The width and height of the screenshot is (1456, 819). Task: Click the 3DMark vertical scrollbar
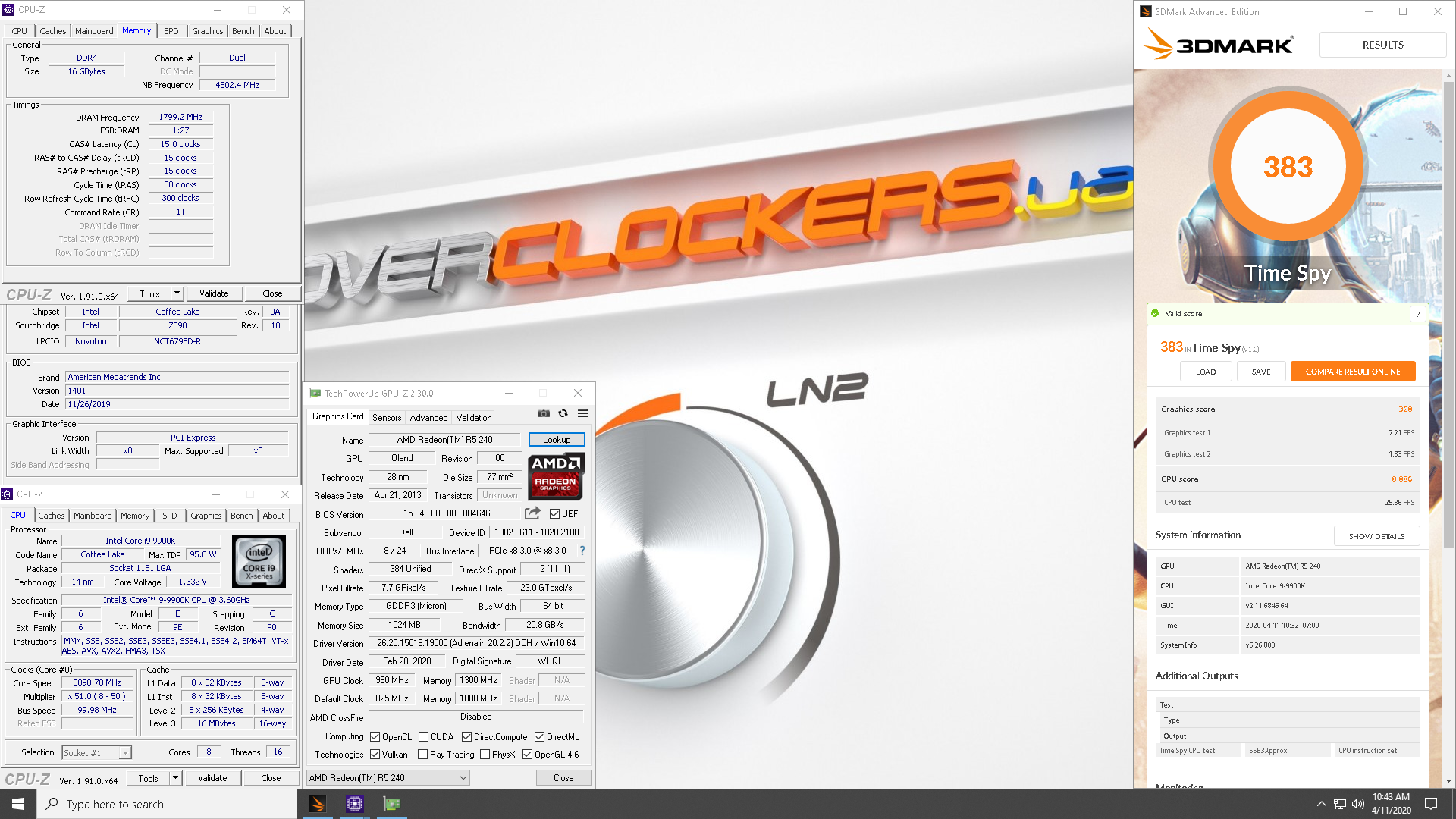tap(1448, 314)
